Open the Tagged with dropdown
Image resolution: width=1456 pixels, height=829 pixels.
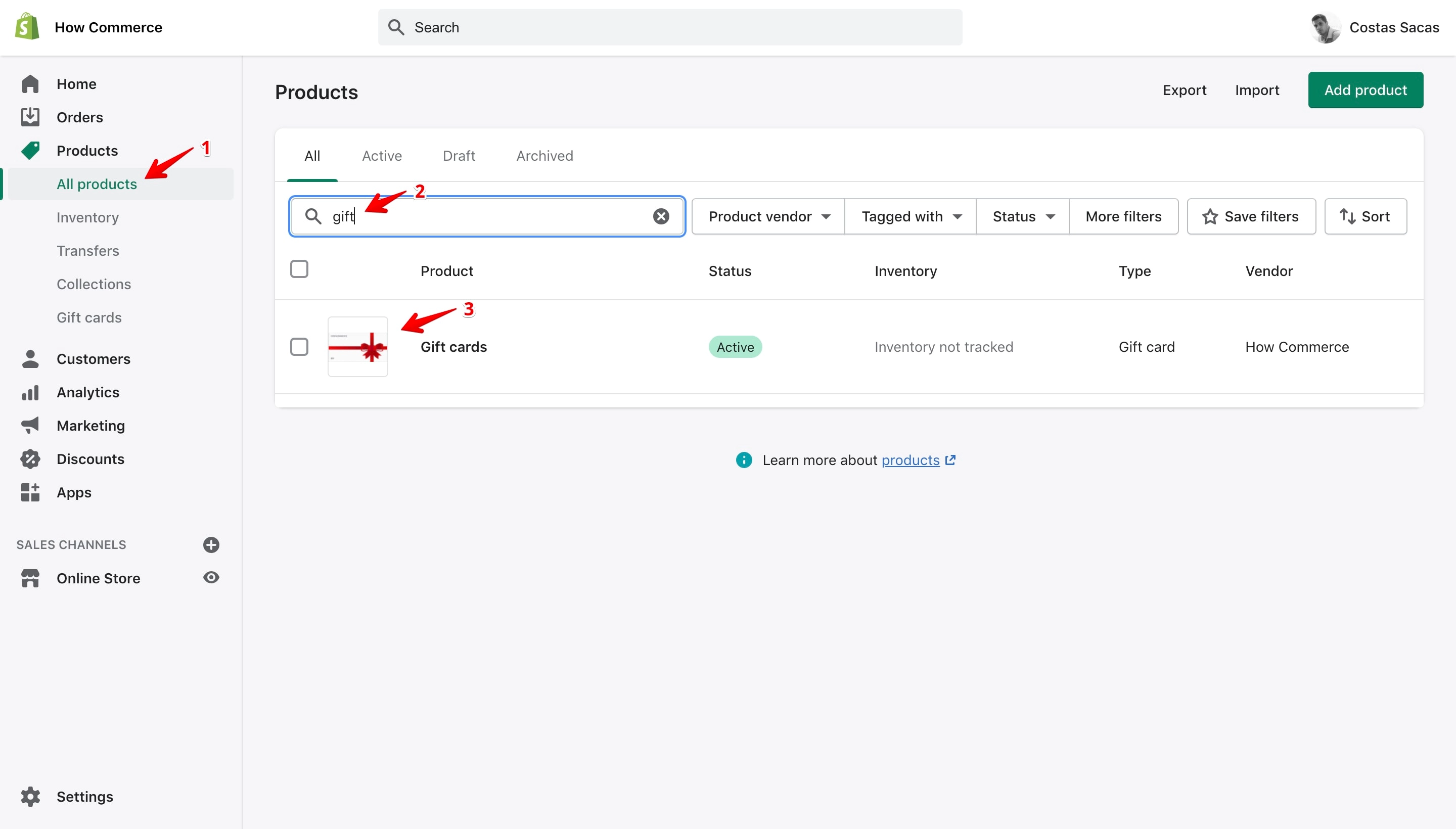click(x=911, y=216)
